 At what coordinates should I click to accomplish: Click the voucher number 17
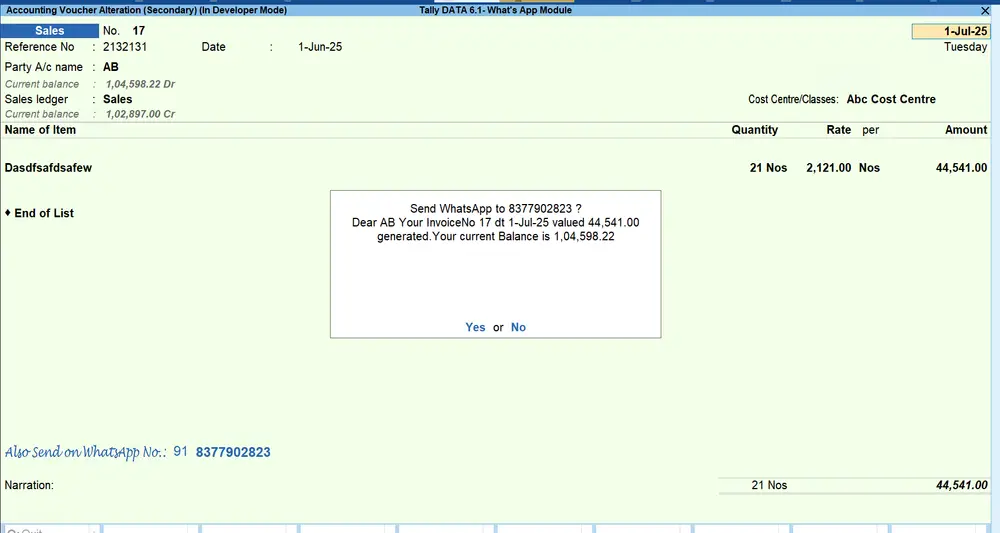138,31
